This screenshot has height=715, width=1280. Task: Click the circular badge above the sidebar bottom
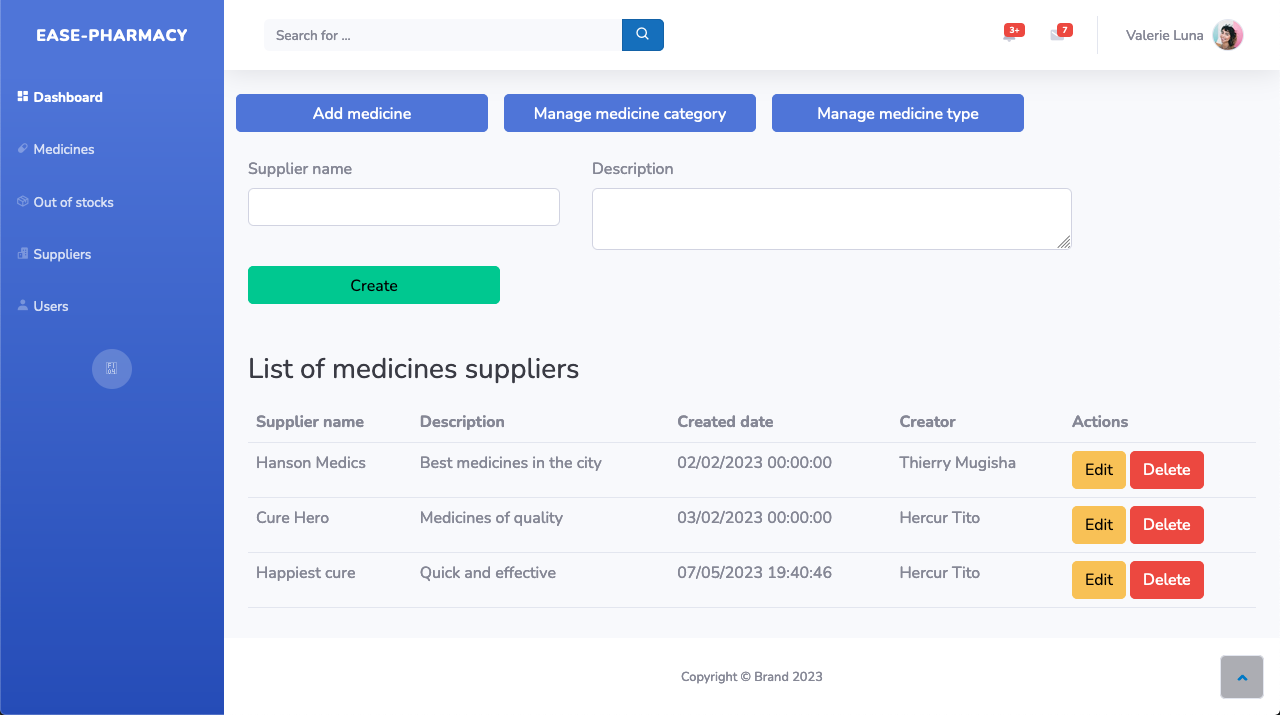pyautogui.click(x=111, y=369)
